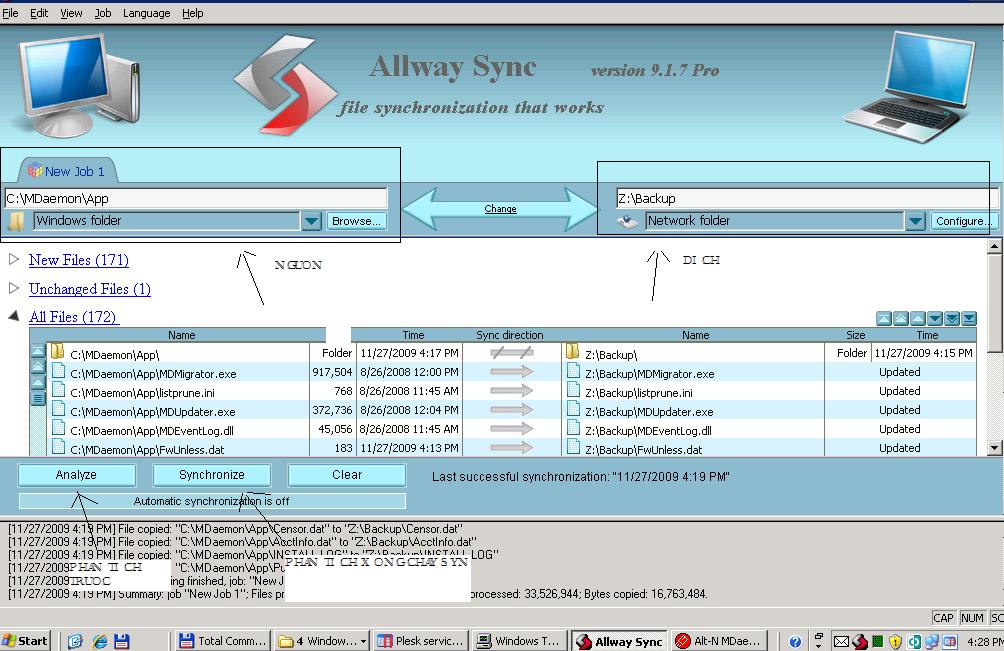
Task: Click the crossed-out sync direction icon for folder row
Action: click(x=512, y=353)
